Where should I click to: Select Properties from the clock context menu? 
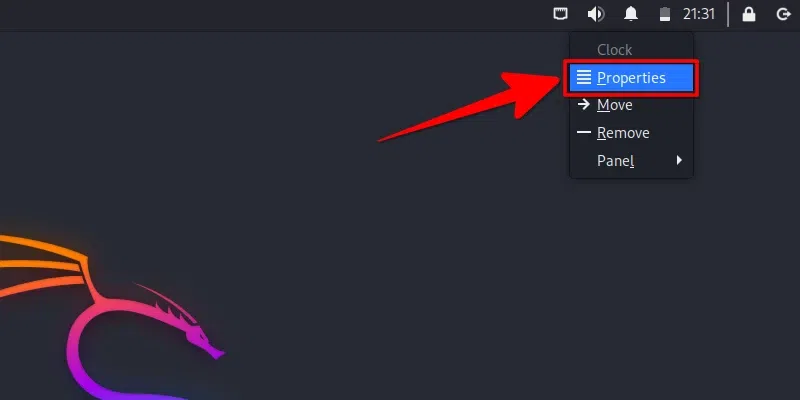click(x=631, y=78)
